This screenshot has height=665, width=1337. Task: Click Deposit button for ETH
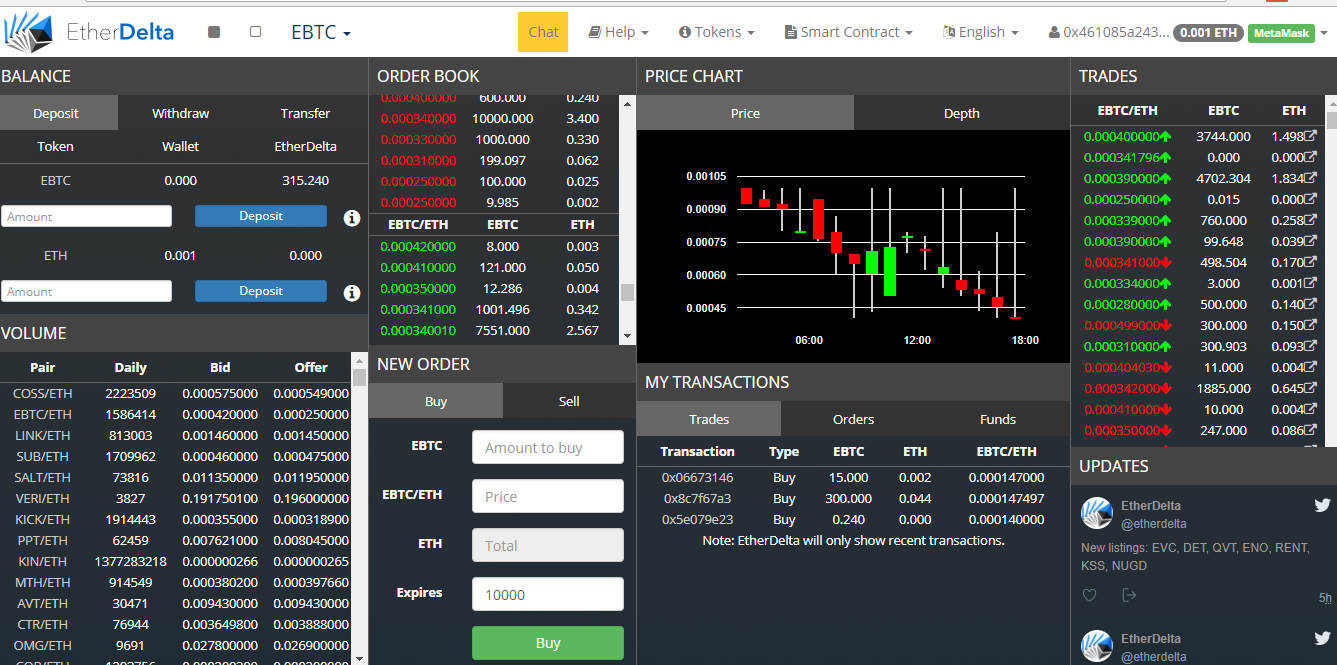(261, 291)
